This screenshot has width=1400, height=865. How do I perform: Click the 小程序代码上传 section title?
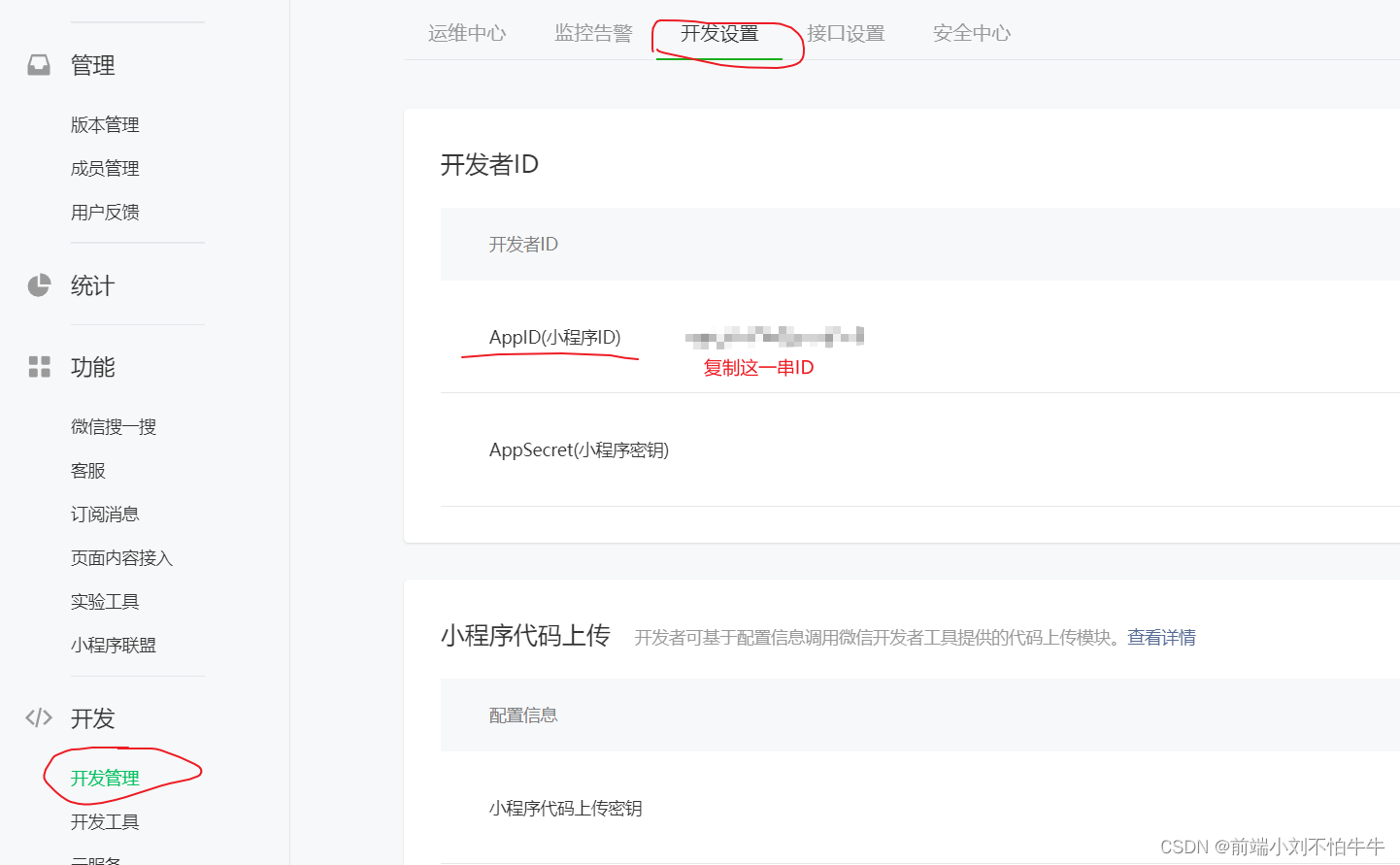click(x=525, y=635)
